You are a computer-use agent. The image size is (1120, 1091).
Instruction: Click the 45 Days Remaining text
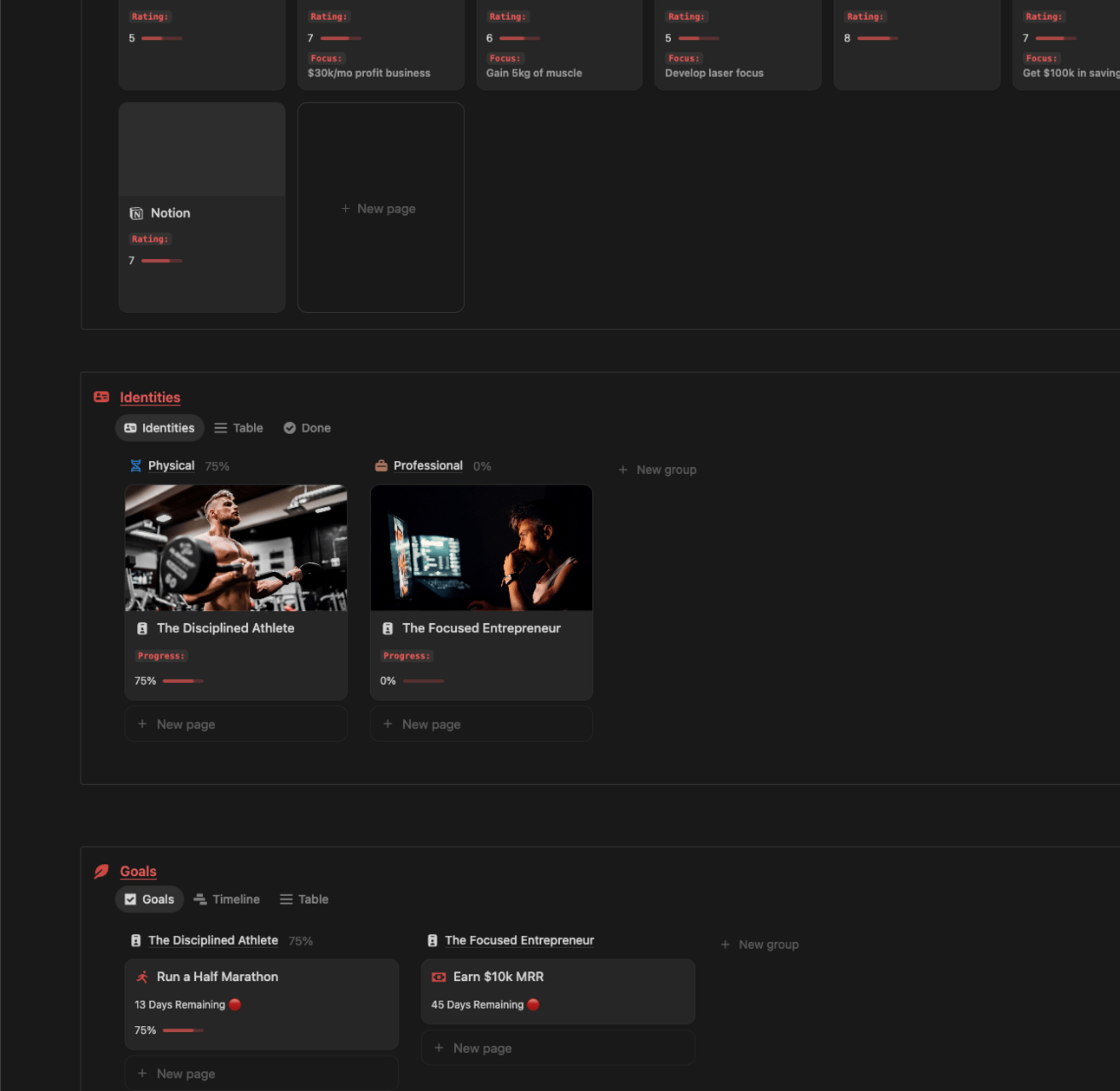[477, 1005]
